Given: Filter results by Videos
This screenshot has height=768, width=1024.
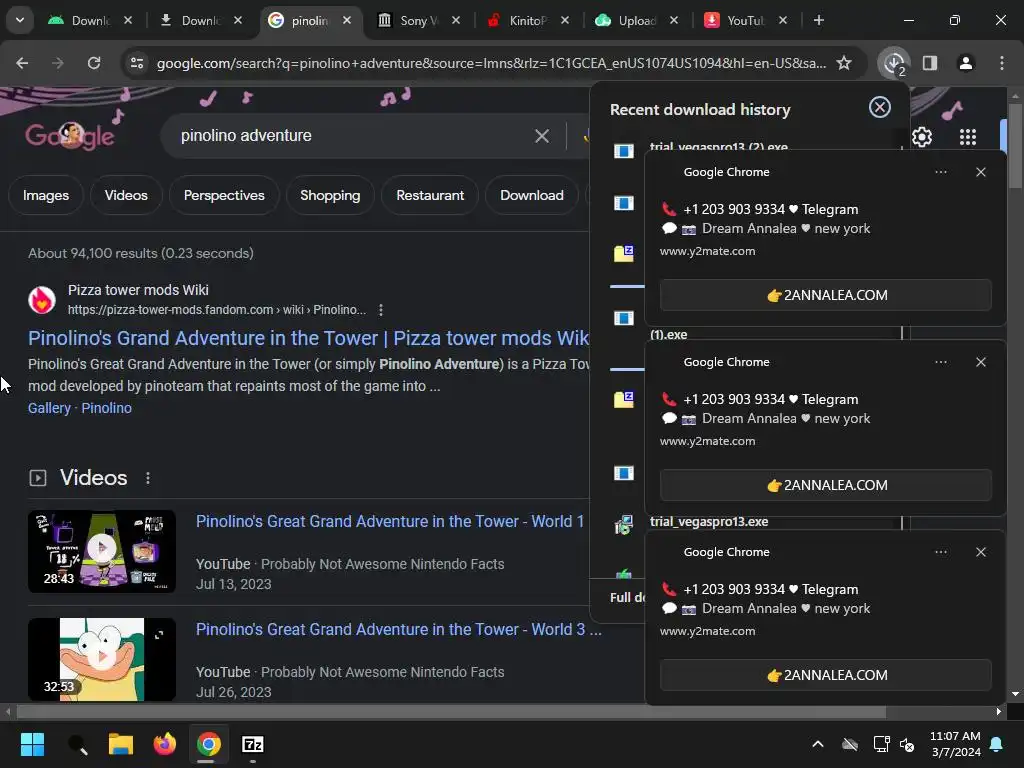Looking at the screenshot, I should [126, 195].
